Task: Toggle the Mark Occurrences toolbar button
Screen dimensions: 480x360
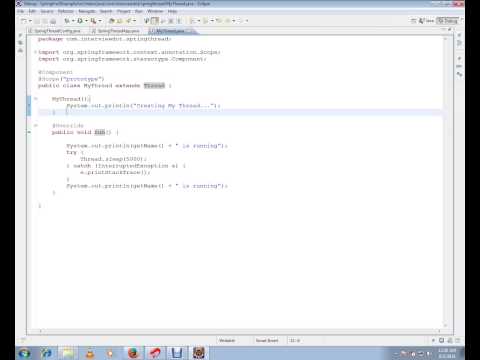Action: point(155,21)
